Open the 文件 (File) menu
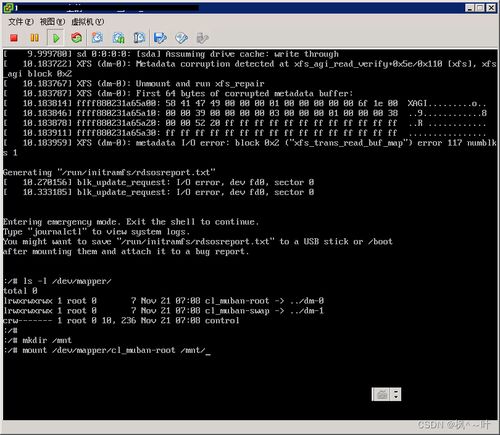 tap(21, 22)
